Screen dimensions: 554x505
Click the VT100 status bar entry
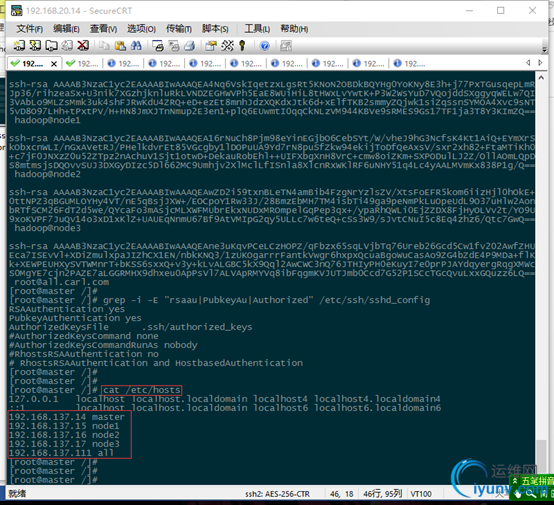click(421, 494)
